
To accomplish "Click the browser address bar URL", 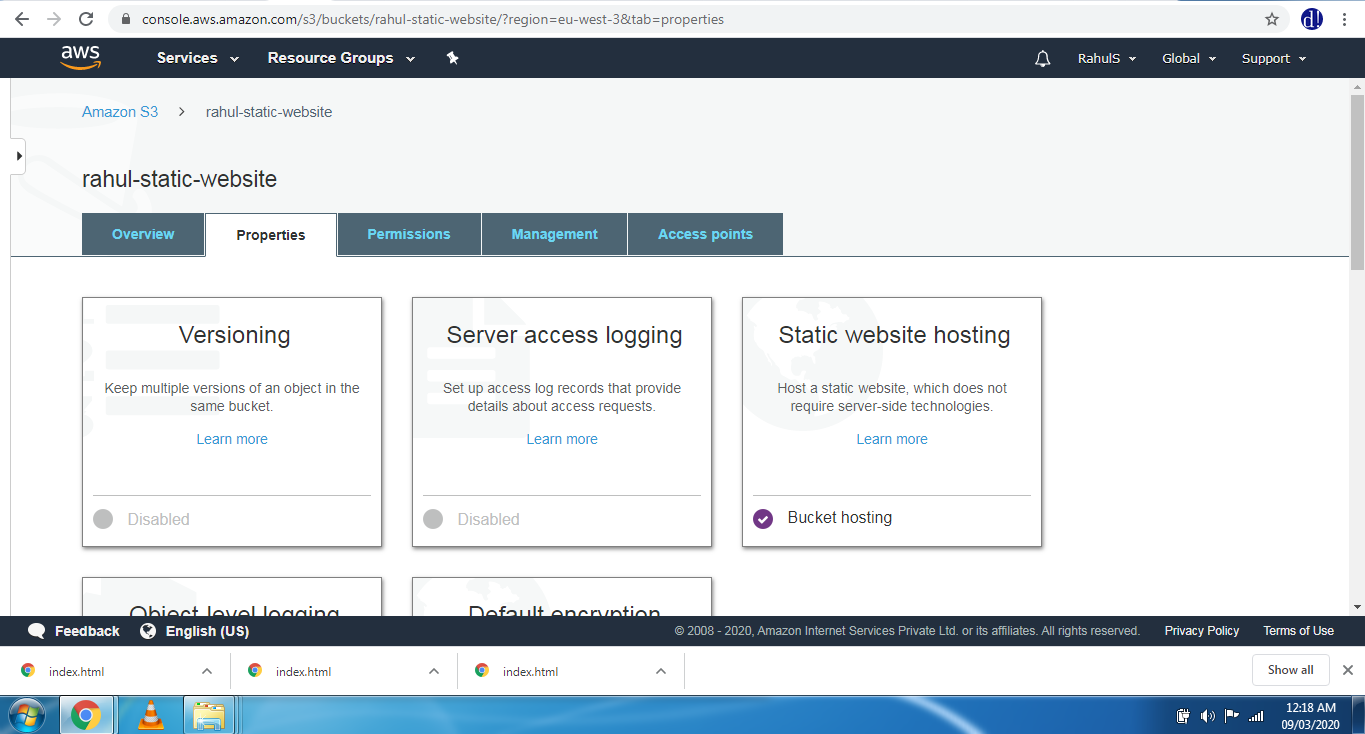I will [x=433, y=19].
